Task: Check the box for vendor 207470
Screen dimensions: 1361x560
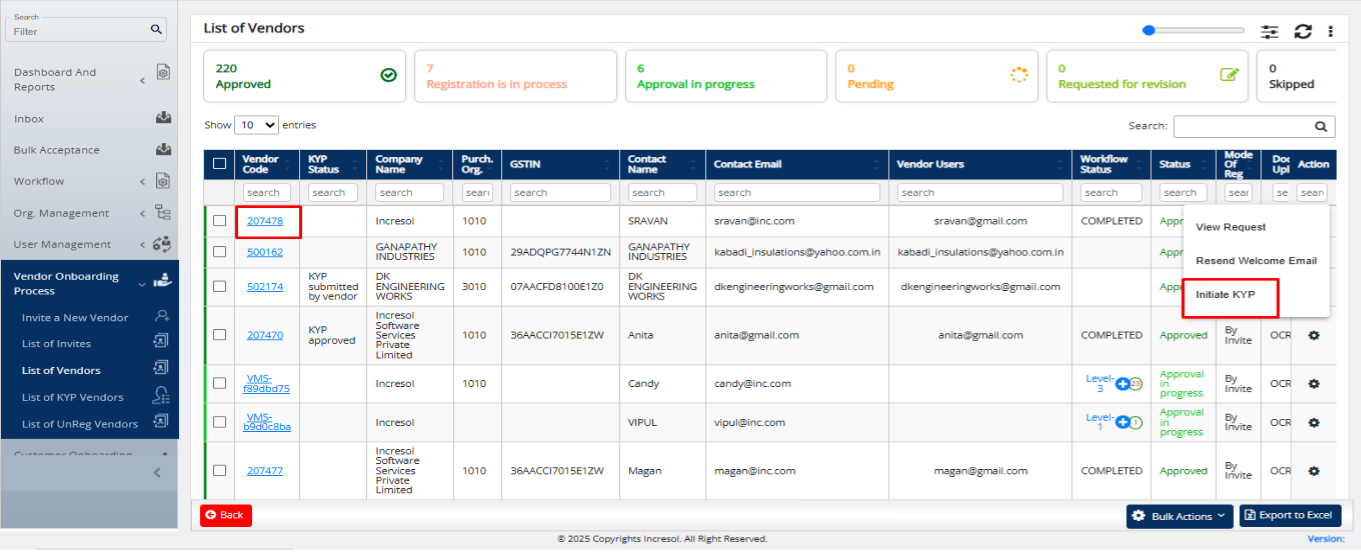Action: [x=220, y=335]
